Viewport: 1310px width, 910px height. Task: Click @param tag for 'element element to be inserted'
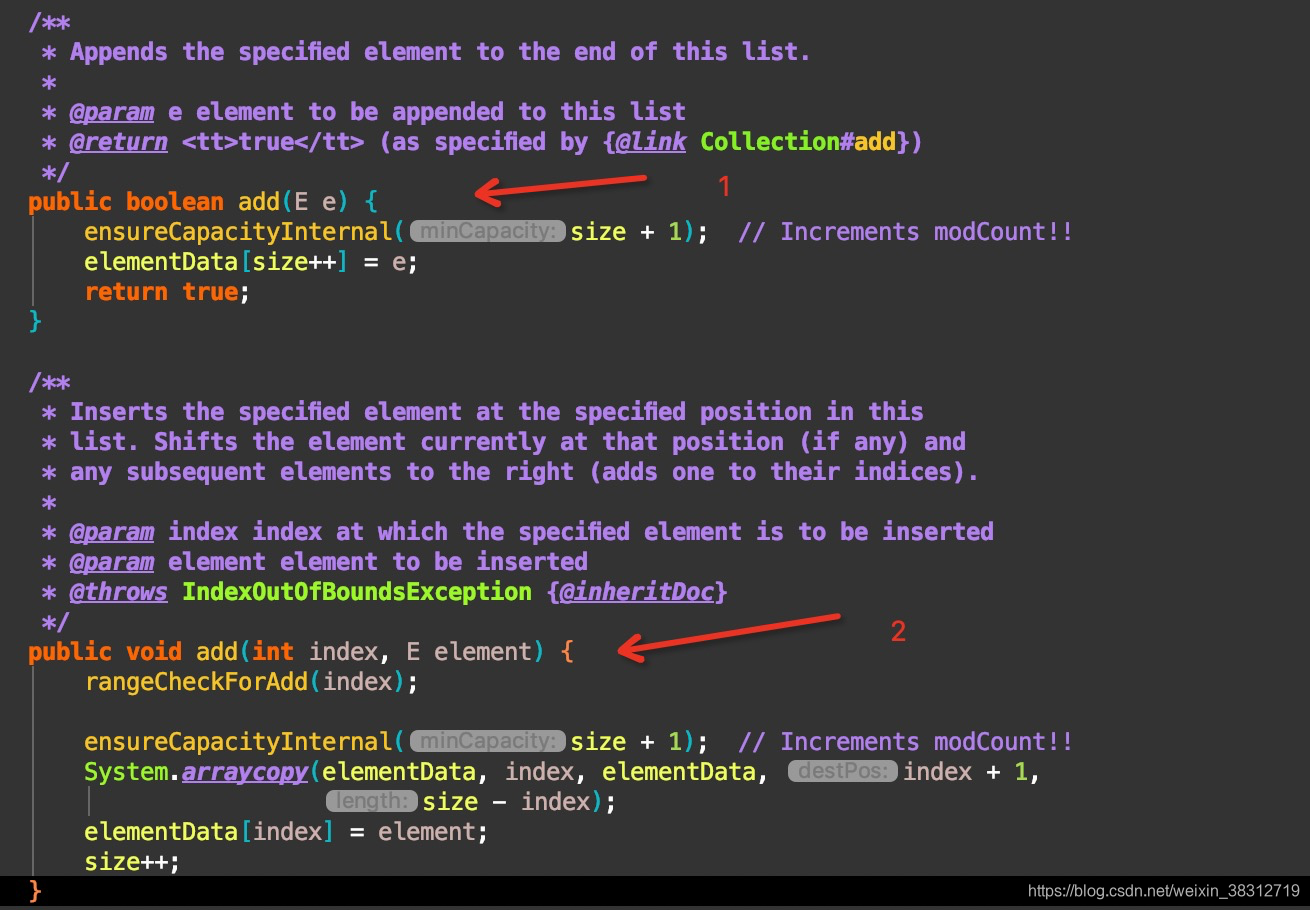(111, 562)
